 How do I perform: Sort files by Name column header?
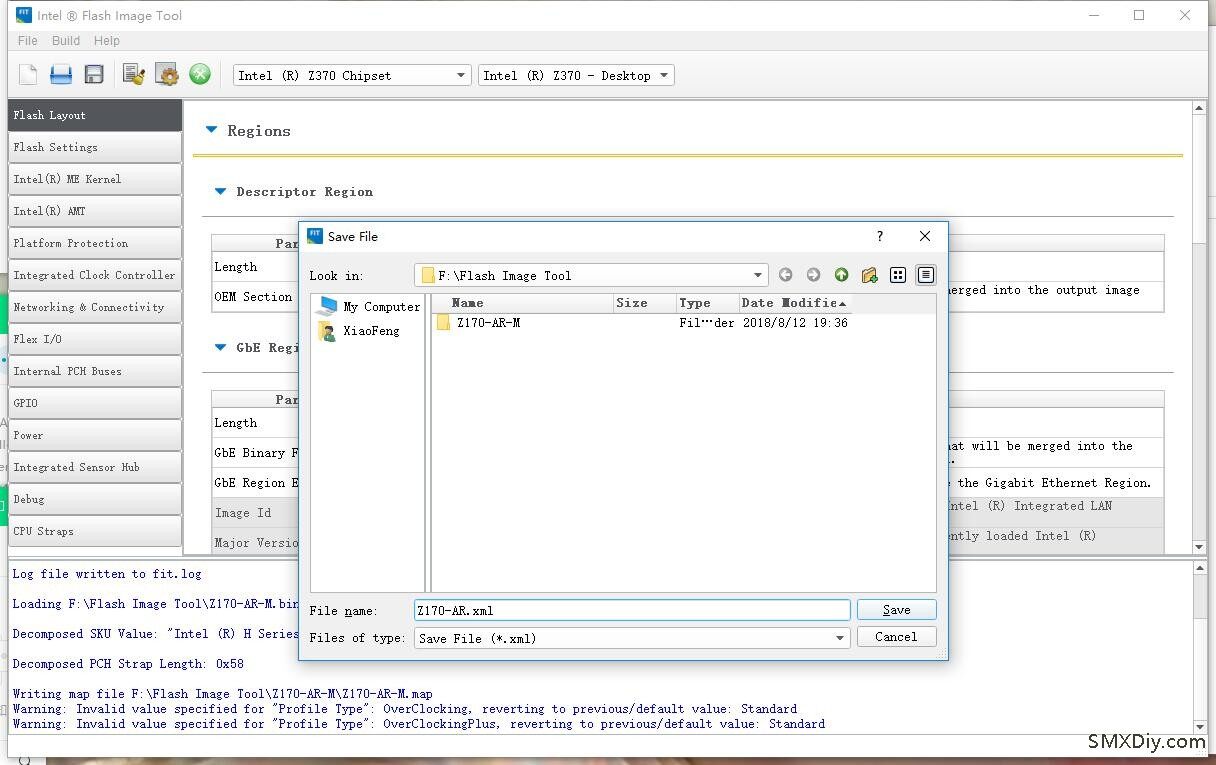(523, 303)
